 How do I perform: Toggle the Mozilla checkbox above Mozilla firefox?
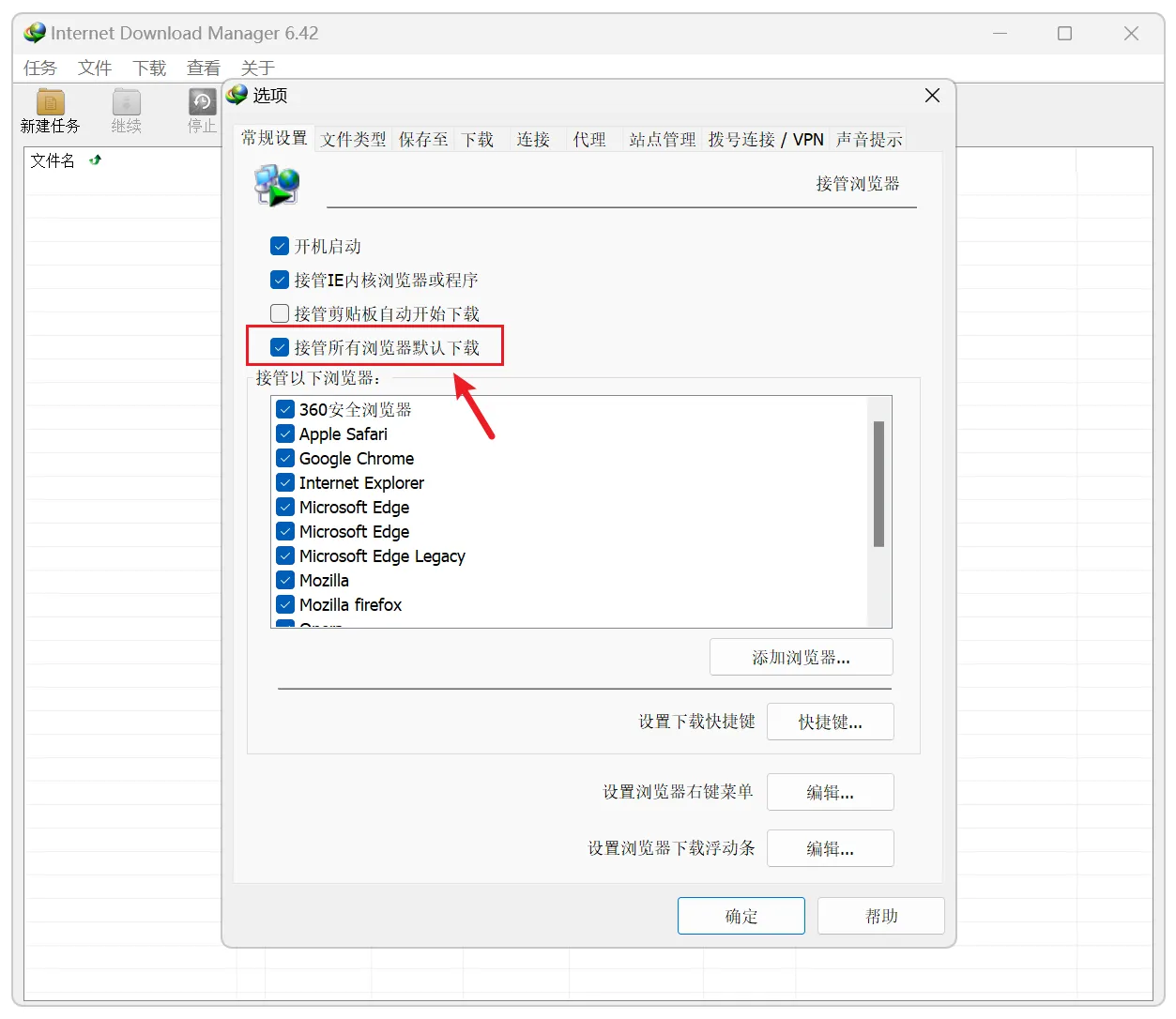285,580
